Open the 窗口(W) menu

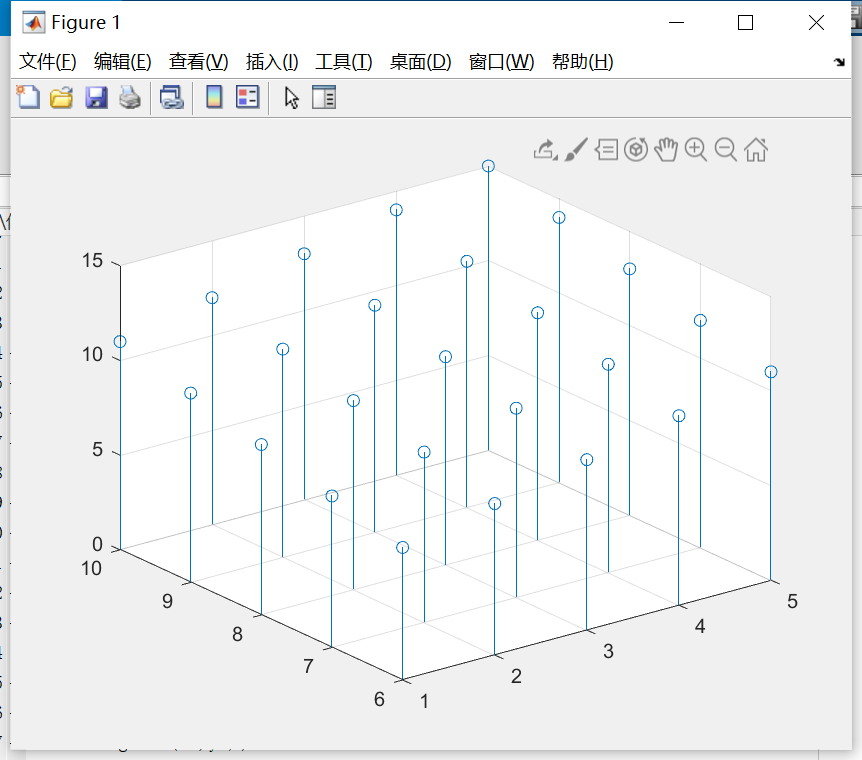click(x=501, y=62)
